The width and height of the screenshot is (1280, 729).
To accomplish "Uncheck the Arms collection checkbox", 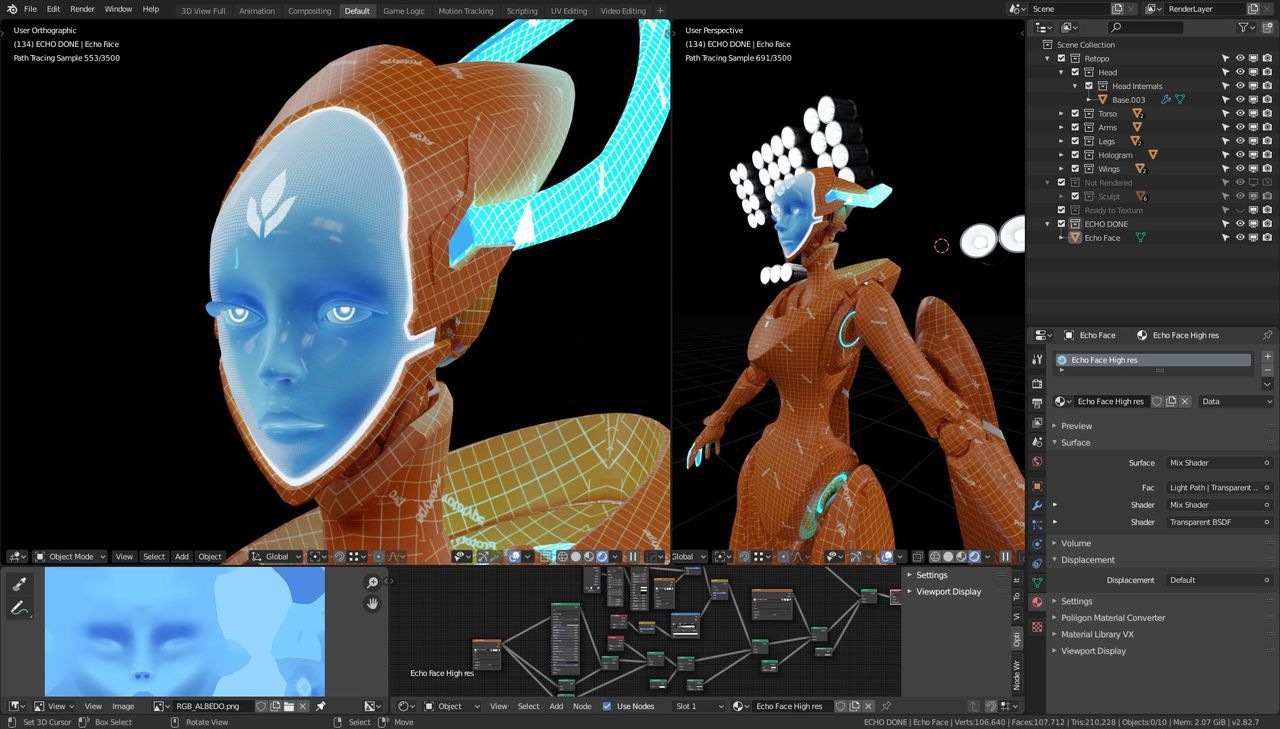I will pos(1075,127).
